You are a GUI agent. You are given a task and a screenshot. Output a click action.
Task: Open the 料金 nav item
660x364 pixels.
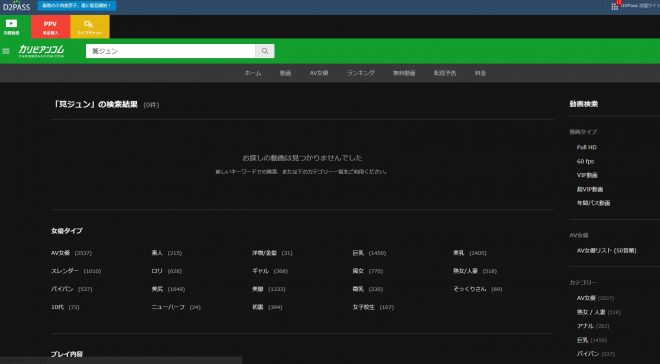480,73
